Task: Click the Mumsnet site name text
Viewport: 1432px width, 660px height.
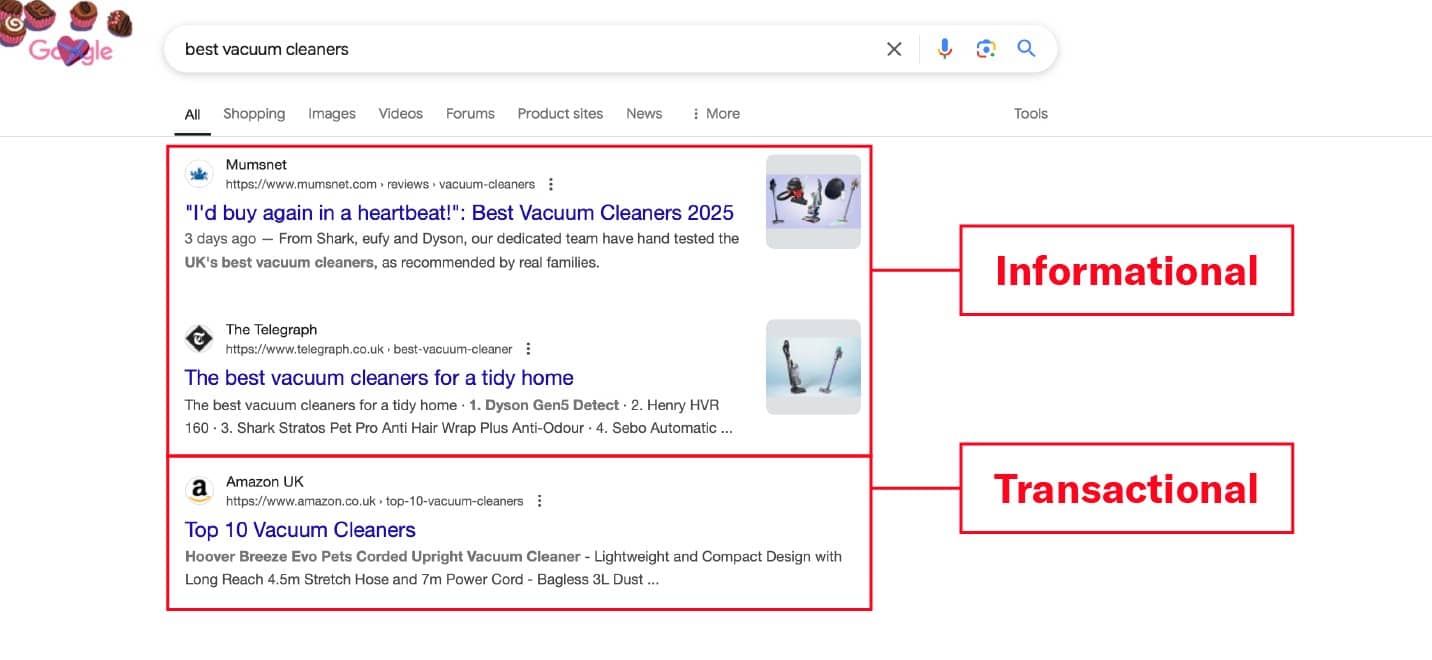Action: point(256,165)
